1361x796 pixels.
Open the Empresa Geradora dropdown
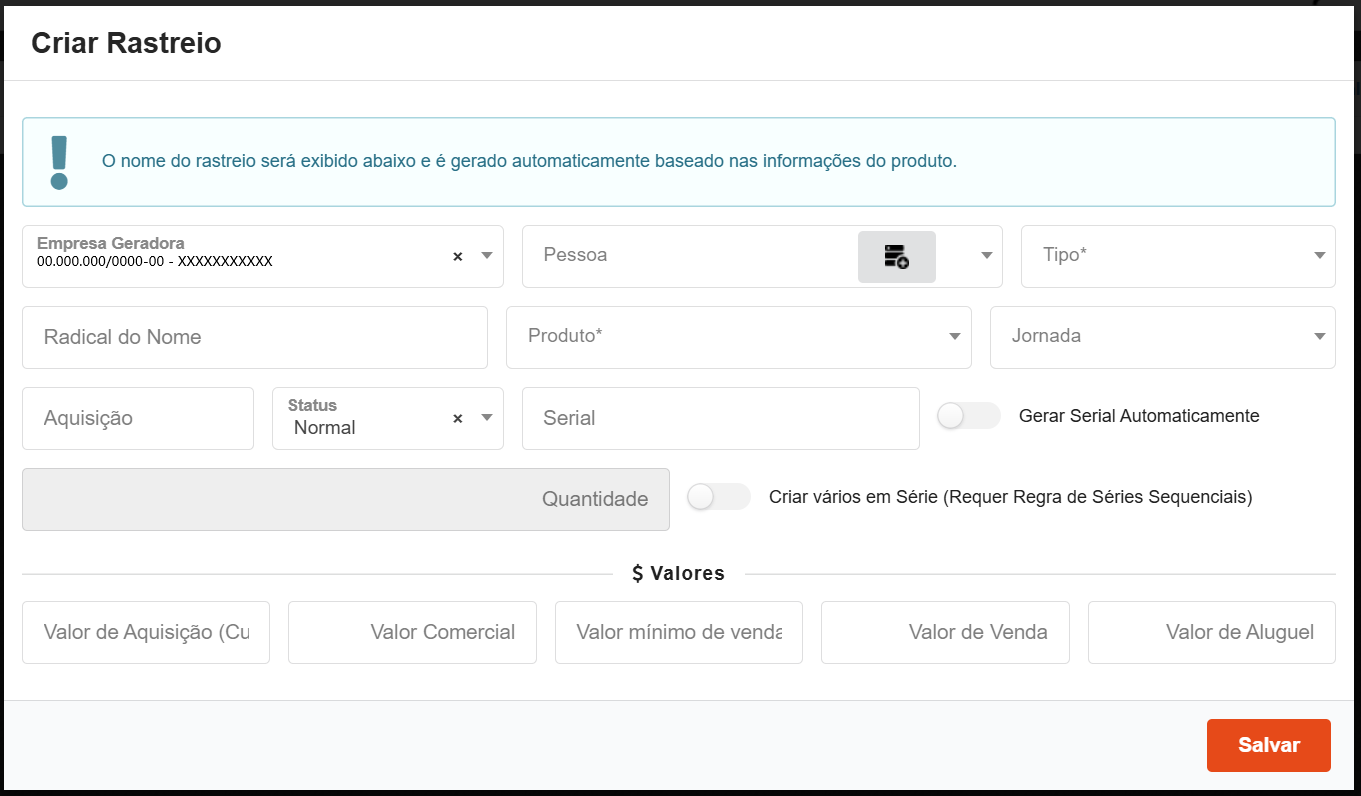pyautogui.click(x=487, y=257)
